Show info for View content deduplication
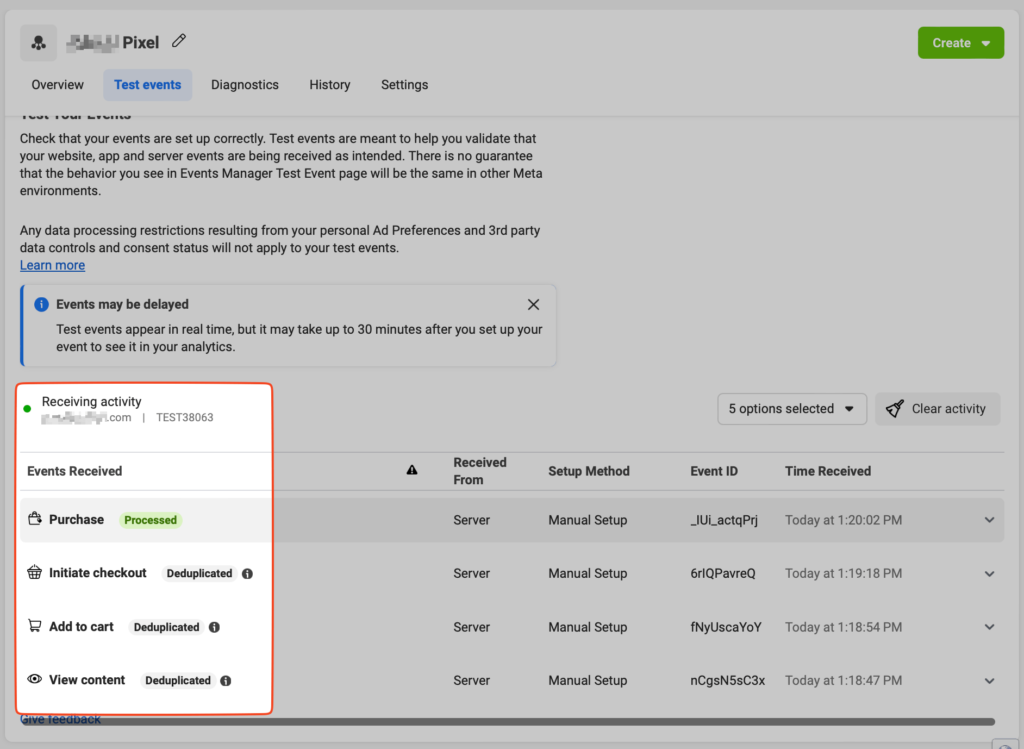Screen dimensions: 1024x749 (226, 680)
